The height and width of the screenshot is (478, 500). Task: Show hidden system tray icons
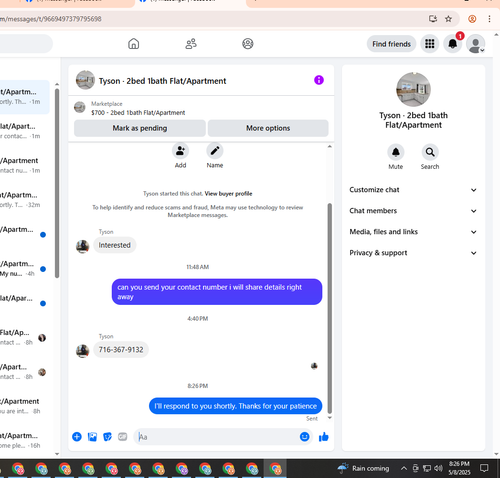click(x=404, y=468)
